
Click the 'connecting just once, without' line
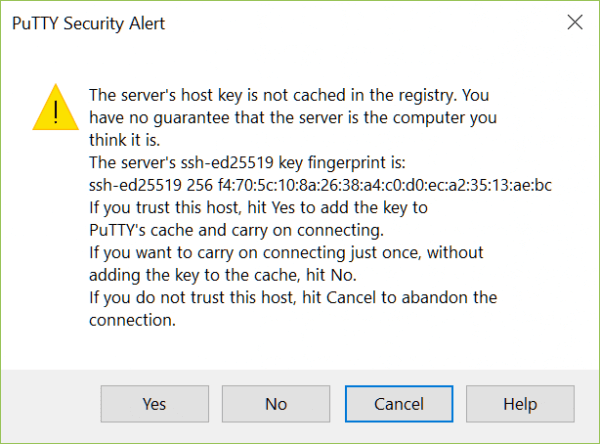286,253
